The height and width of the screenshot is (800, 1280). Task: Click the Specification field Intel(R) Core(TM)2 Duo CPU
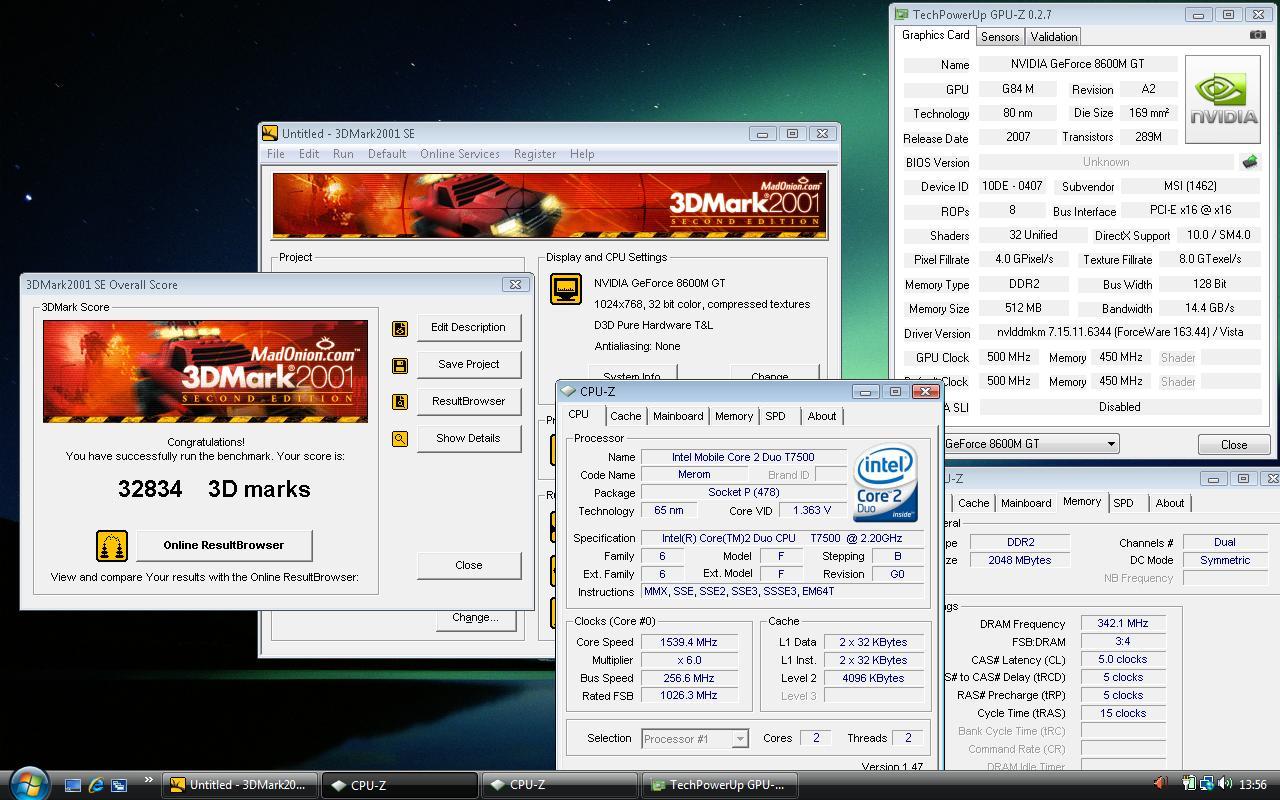tap(781, 539)
